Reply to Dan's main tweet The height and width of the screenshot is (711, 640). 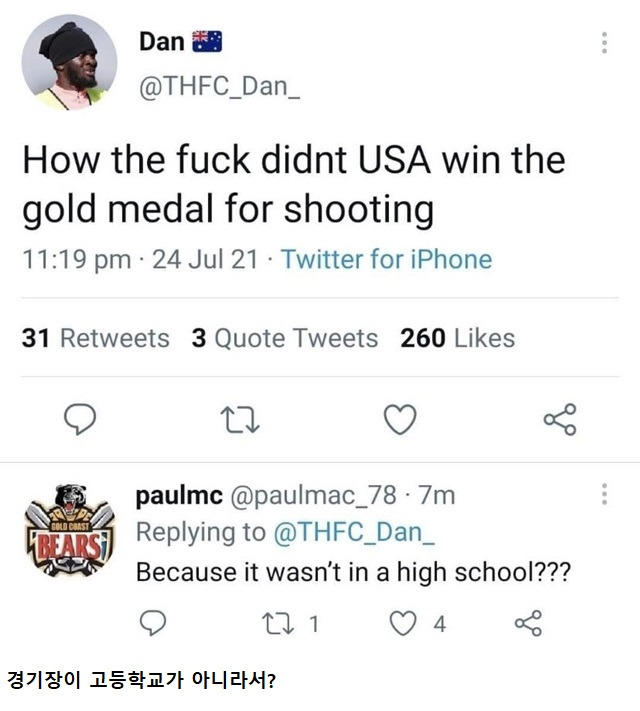tap(80, 419)
